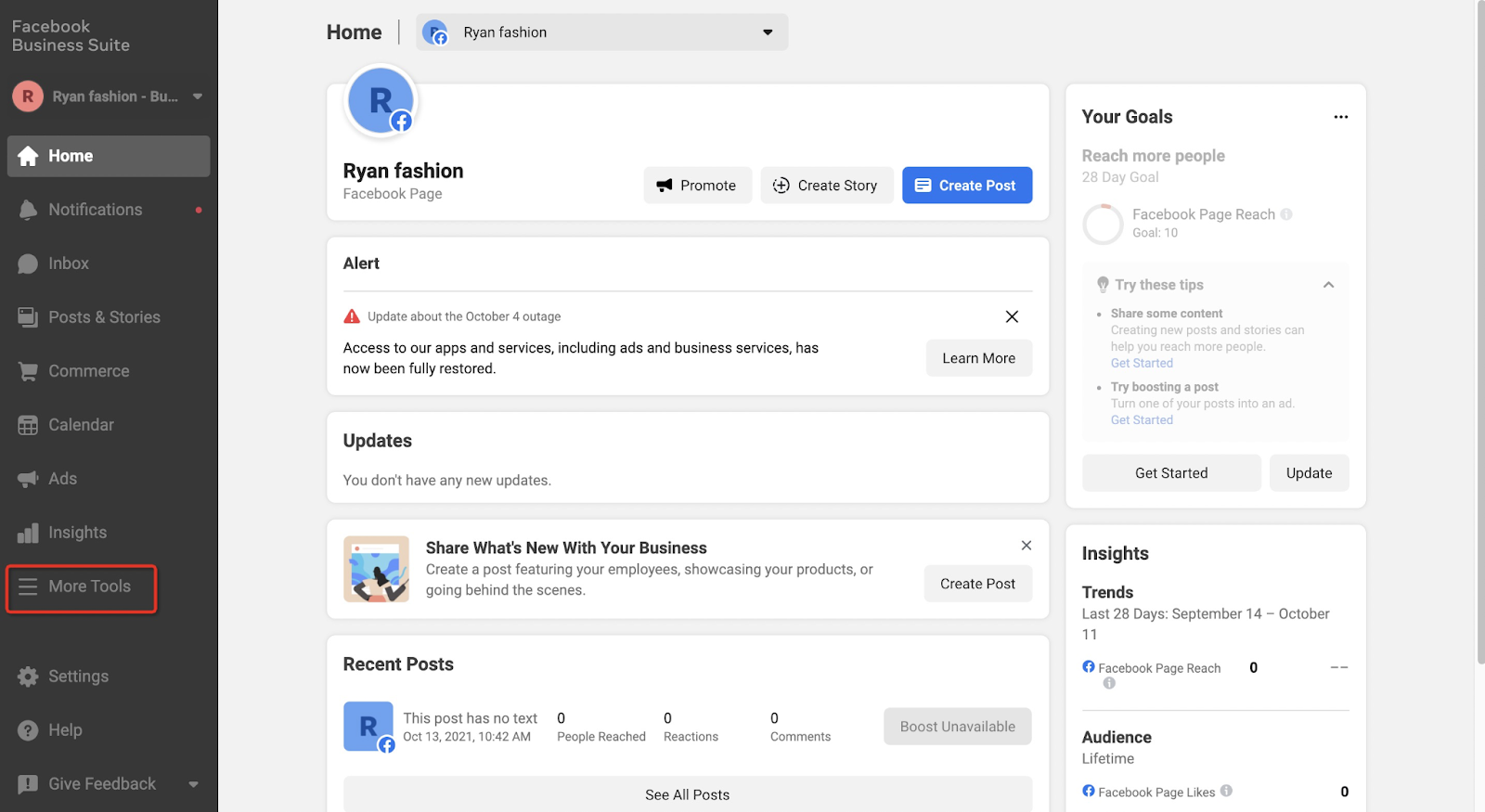Click the Help question mark icon
The height and width of the screenshot is (812, 1485).
point(28,730)
